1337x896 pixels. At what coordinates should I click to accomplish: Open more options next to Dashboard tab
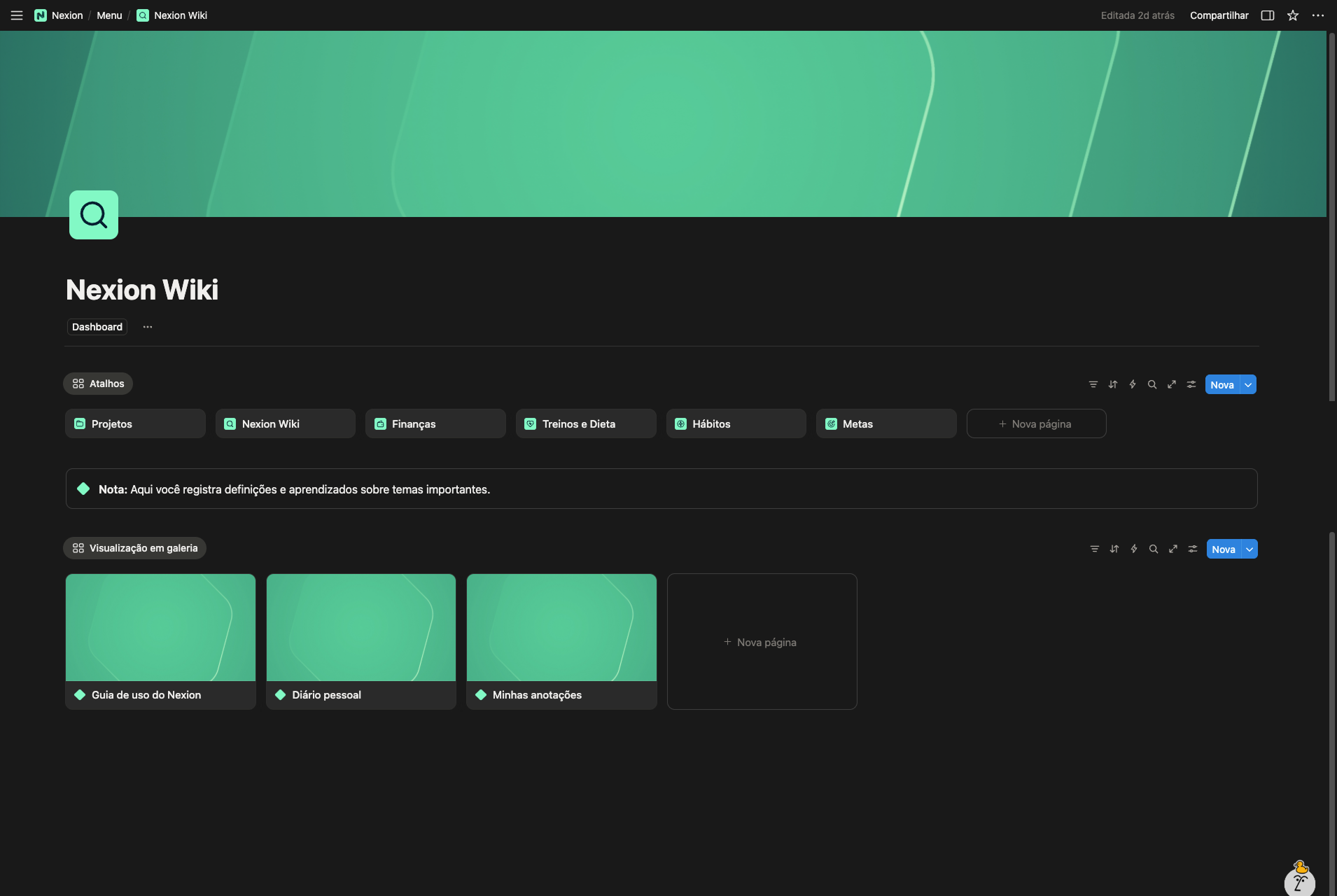click(148, 327)
